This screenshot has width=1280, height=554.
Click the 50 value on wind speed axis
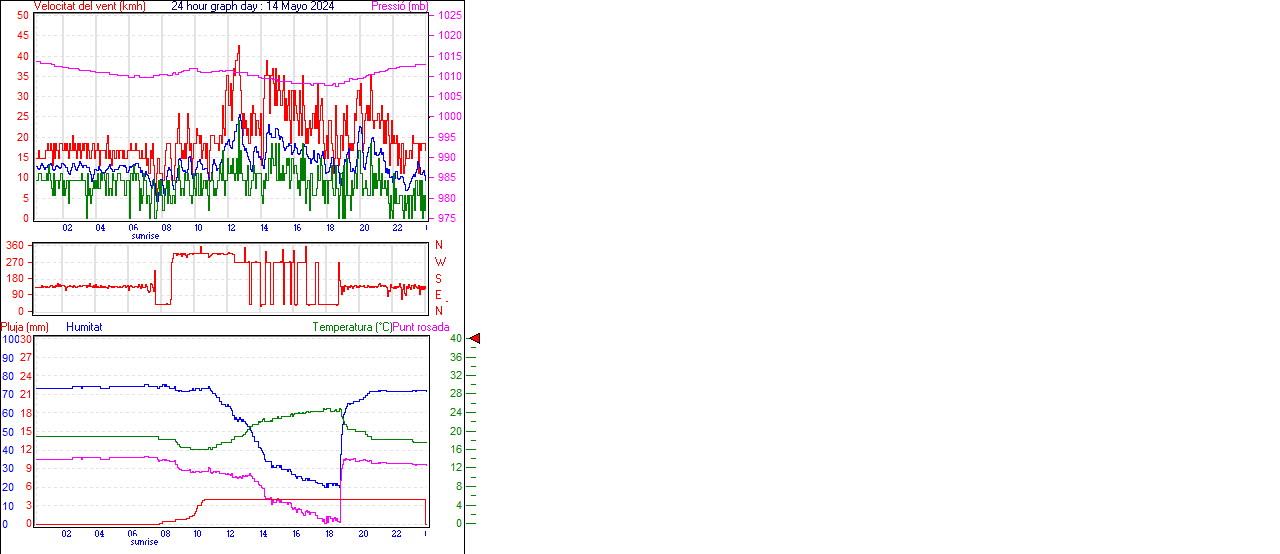[22, 16]
